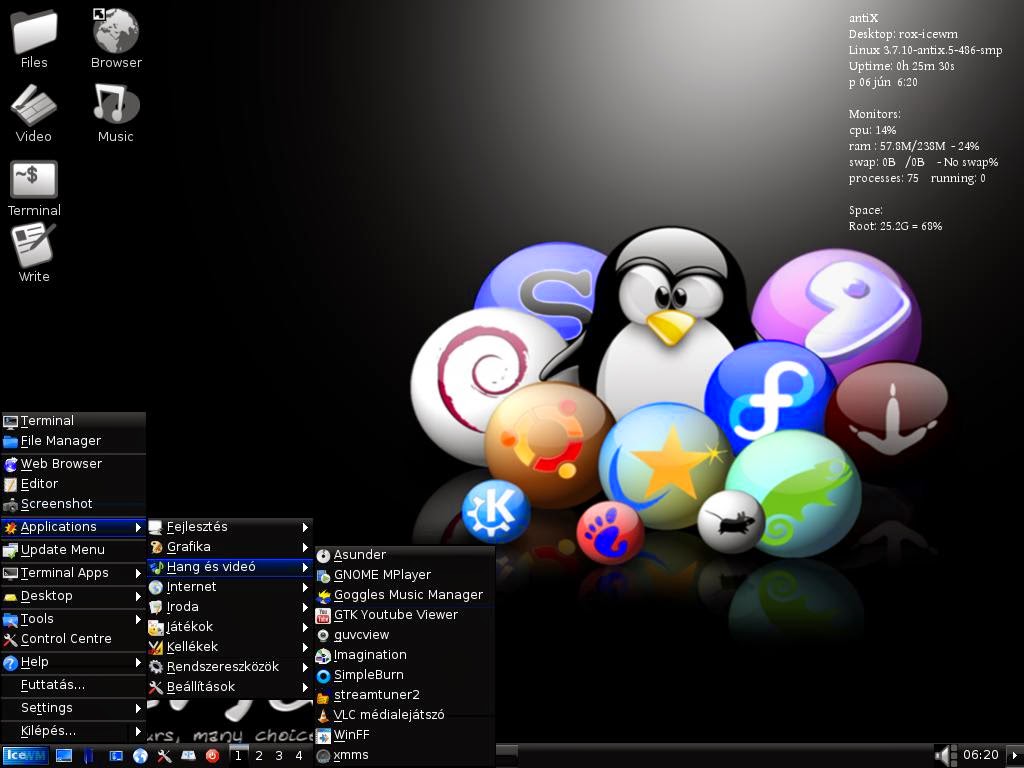Expand the Desktop submenu arrow
Viewport: 1024px width, 768px height.
tap(138, 596)
